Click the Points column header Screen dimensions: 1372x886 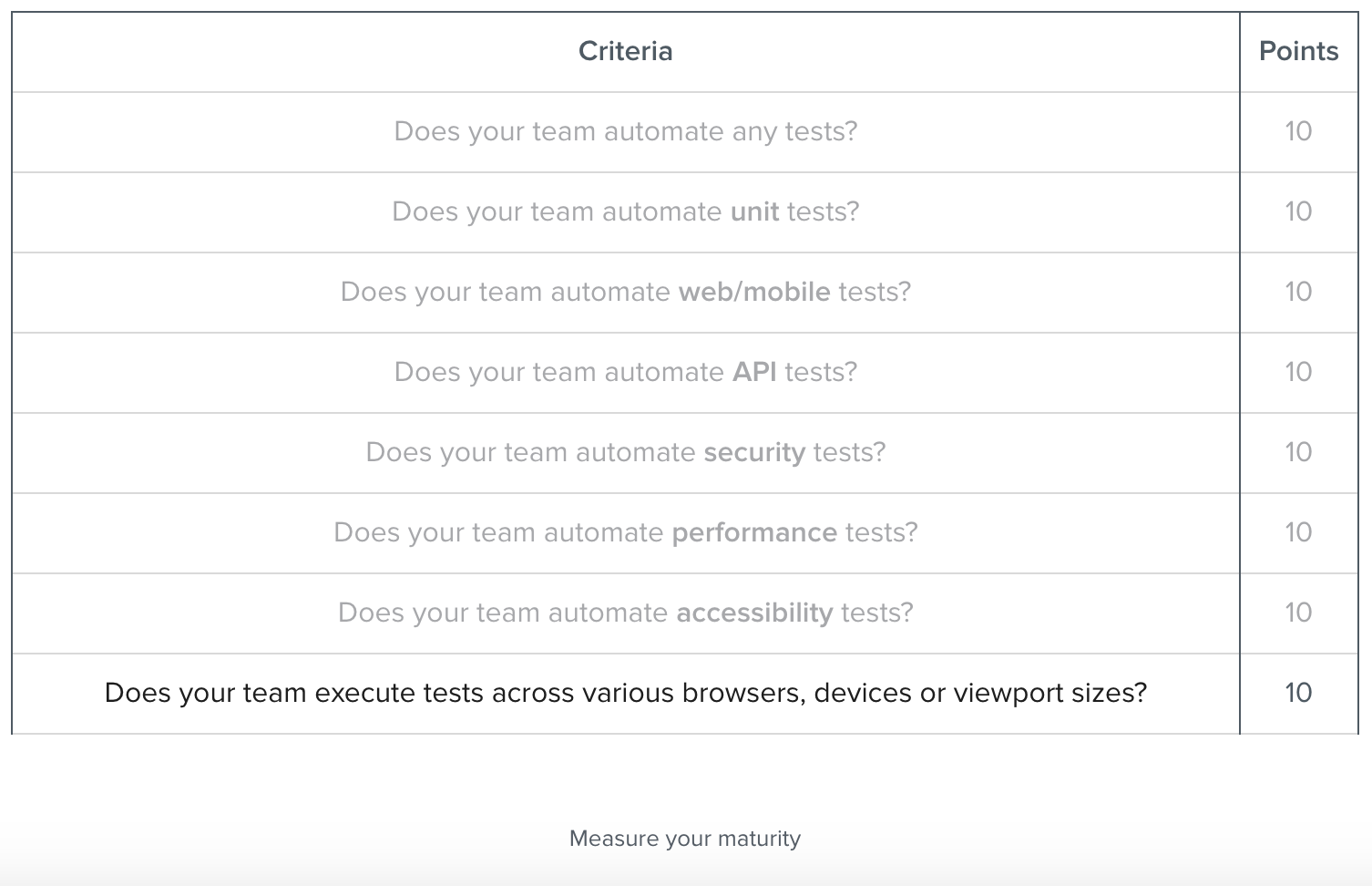[1298, 51]
